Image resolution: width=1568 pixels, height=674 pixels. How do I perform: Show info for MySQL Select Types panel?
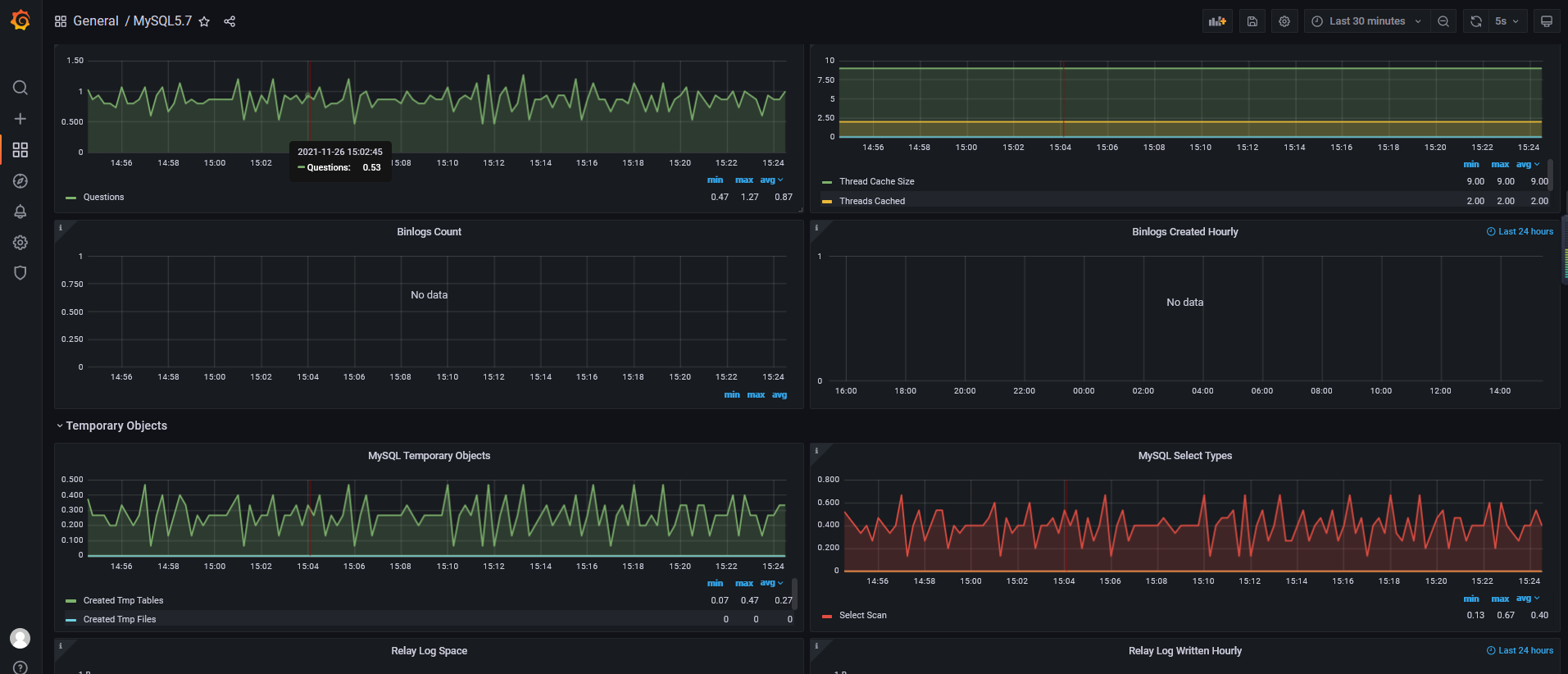[x=816, y=451]
